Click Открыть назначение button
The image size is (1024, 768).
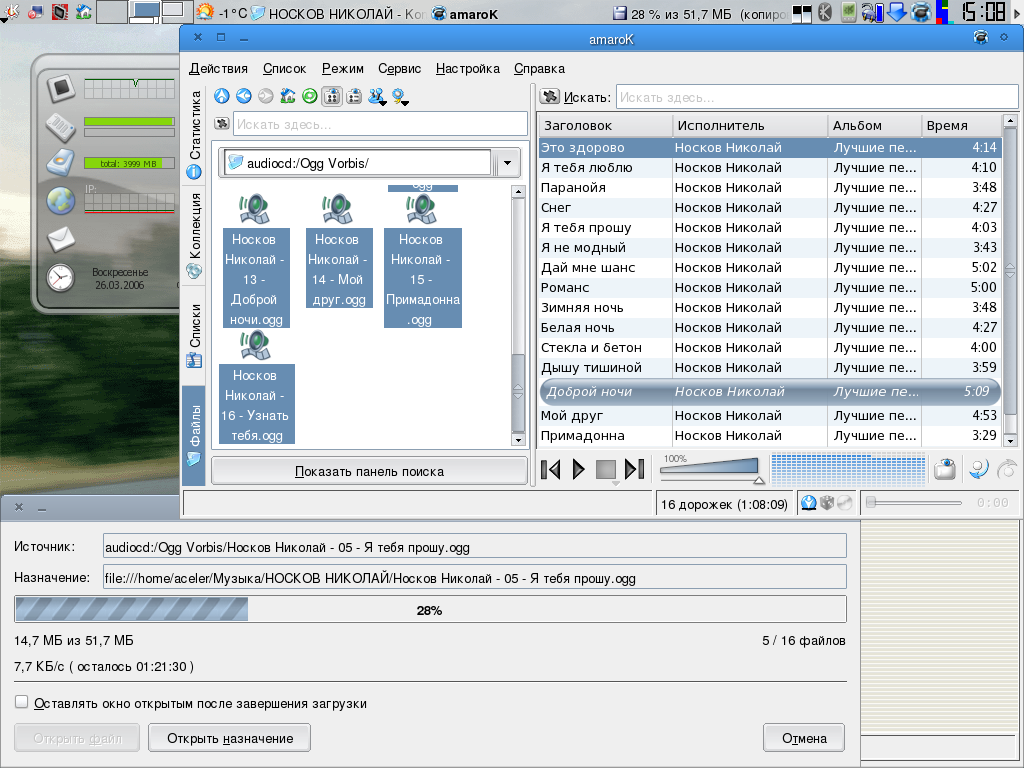click(230, 738)
